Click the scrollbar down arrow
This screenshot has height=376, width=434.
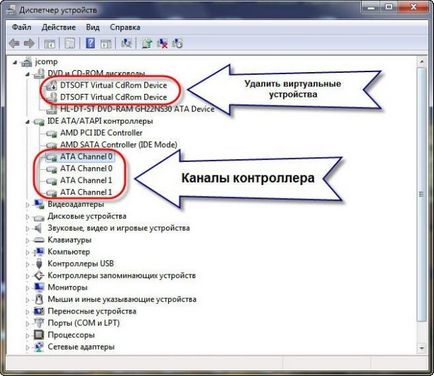(x=421, y=348)
